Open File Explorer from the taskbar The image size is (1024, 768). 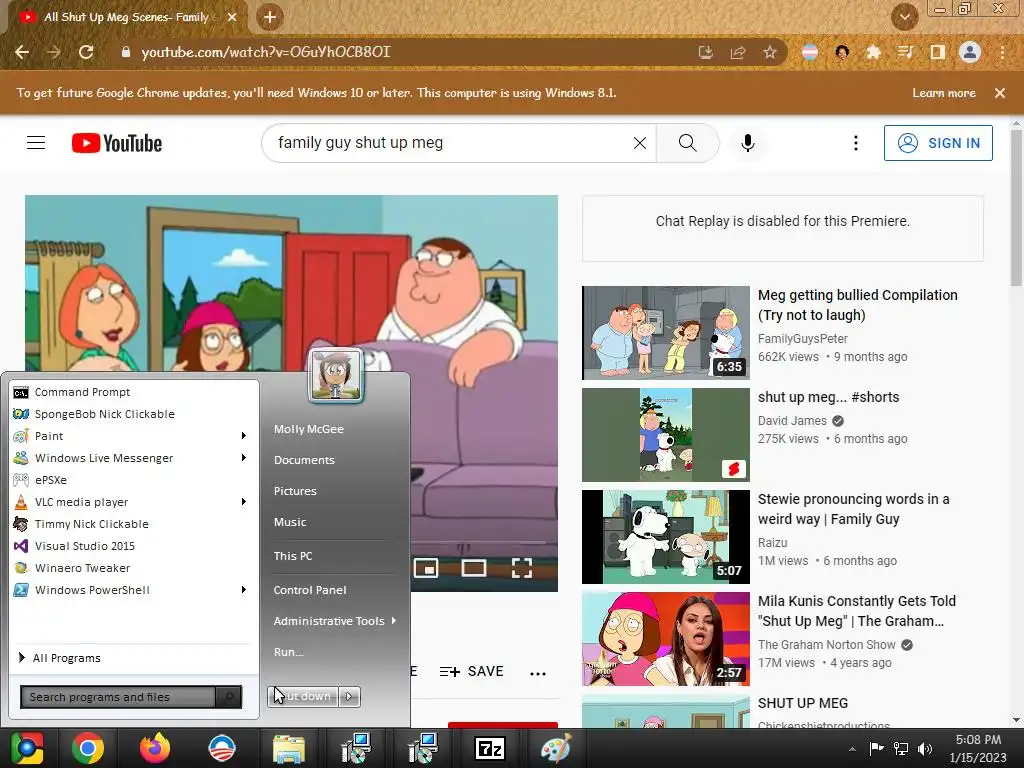pos(288,748)
